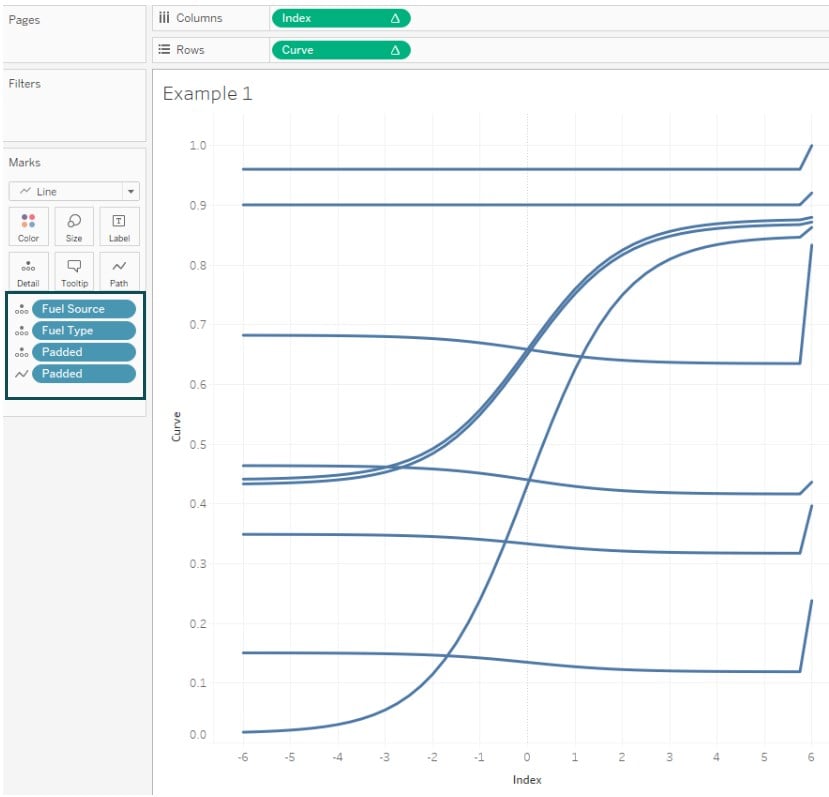Click the Filters shelf label
The width and height of the screenshot is (829, 797).
pyautogui.click(x=24, y=84)
